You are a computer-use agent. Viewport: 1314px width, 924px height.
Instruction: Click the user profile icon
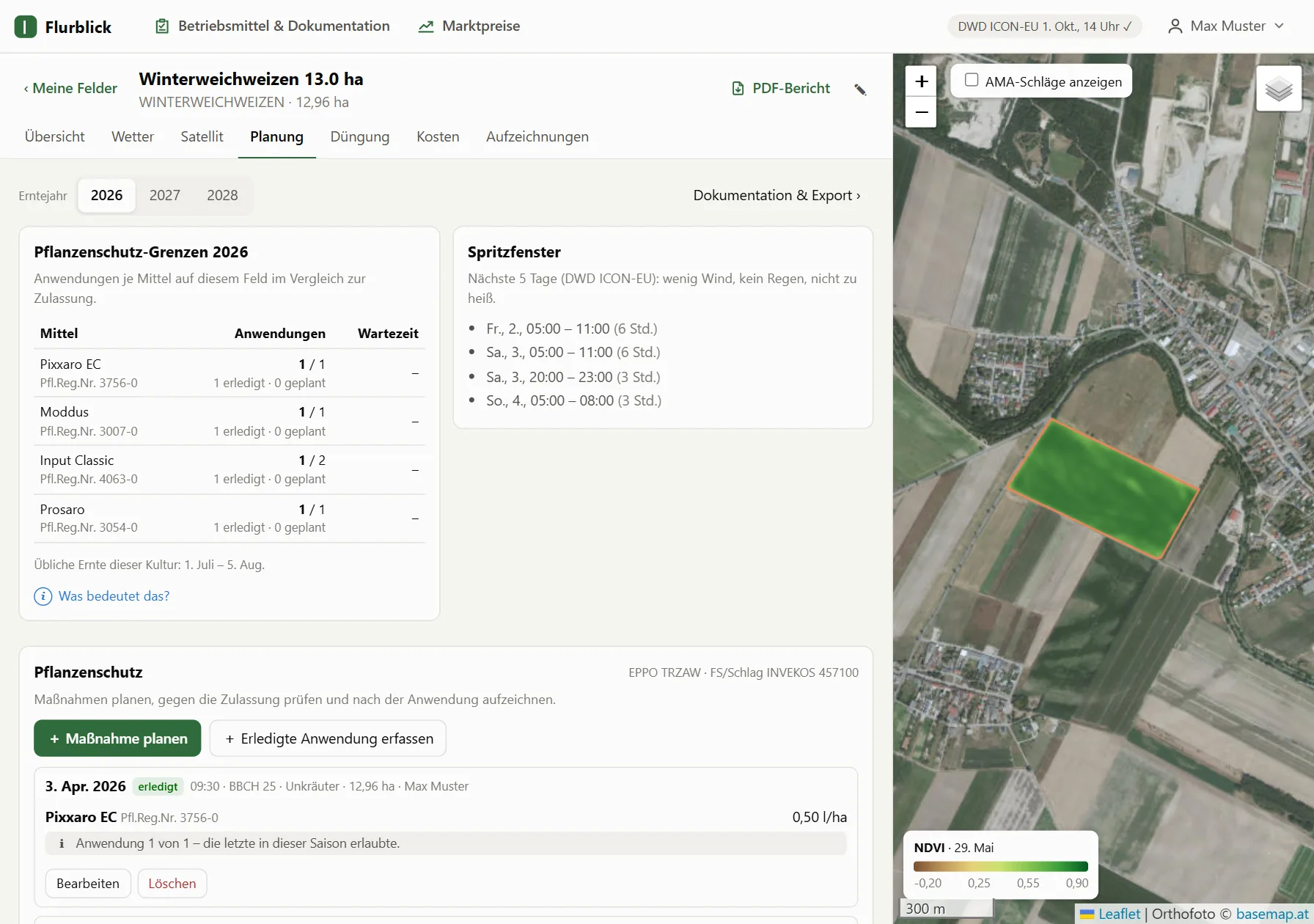(x=1175, y=26)
